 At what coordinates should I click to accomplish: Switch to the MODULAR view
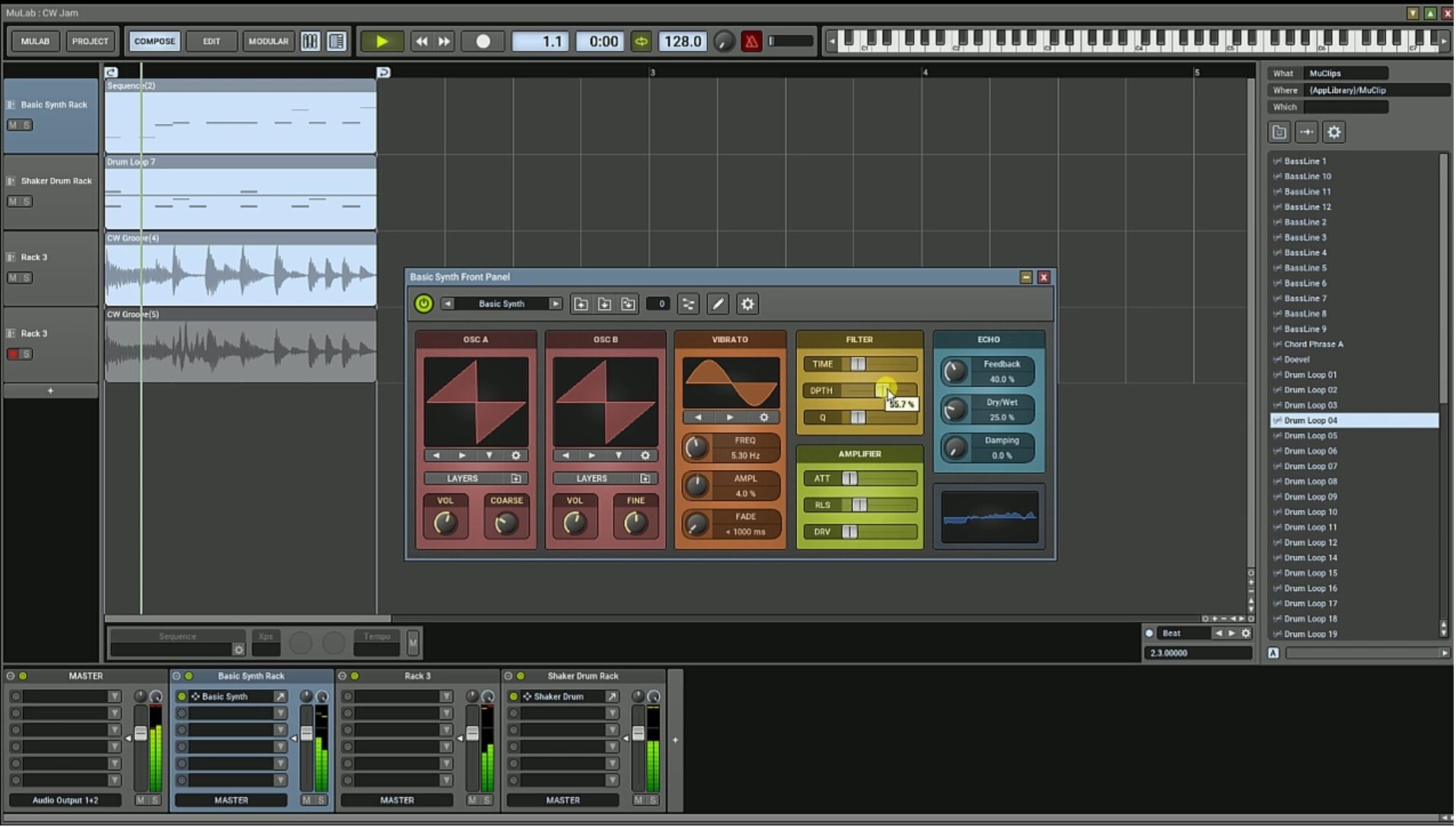click(269, 41)
